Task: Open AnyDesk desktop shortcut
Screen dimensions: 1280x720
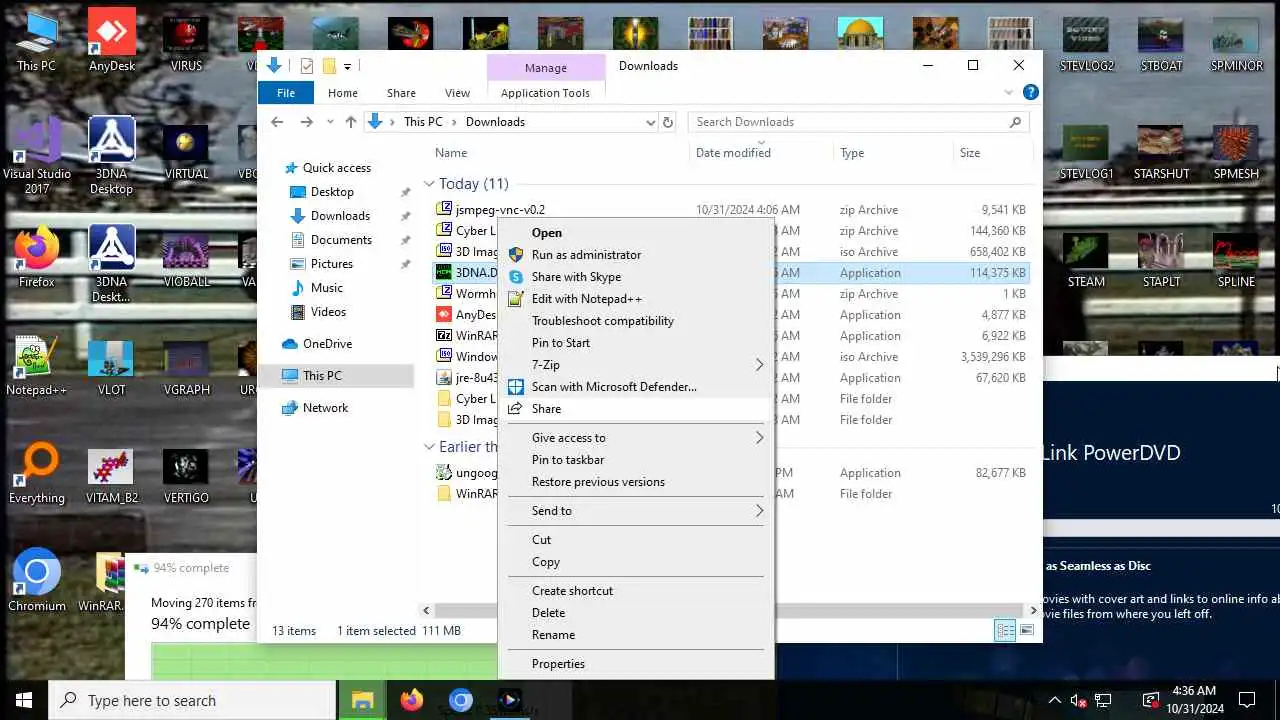Action: (x=111, y=41)
